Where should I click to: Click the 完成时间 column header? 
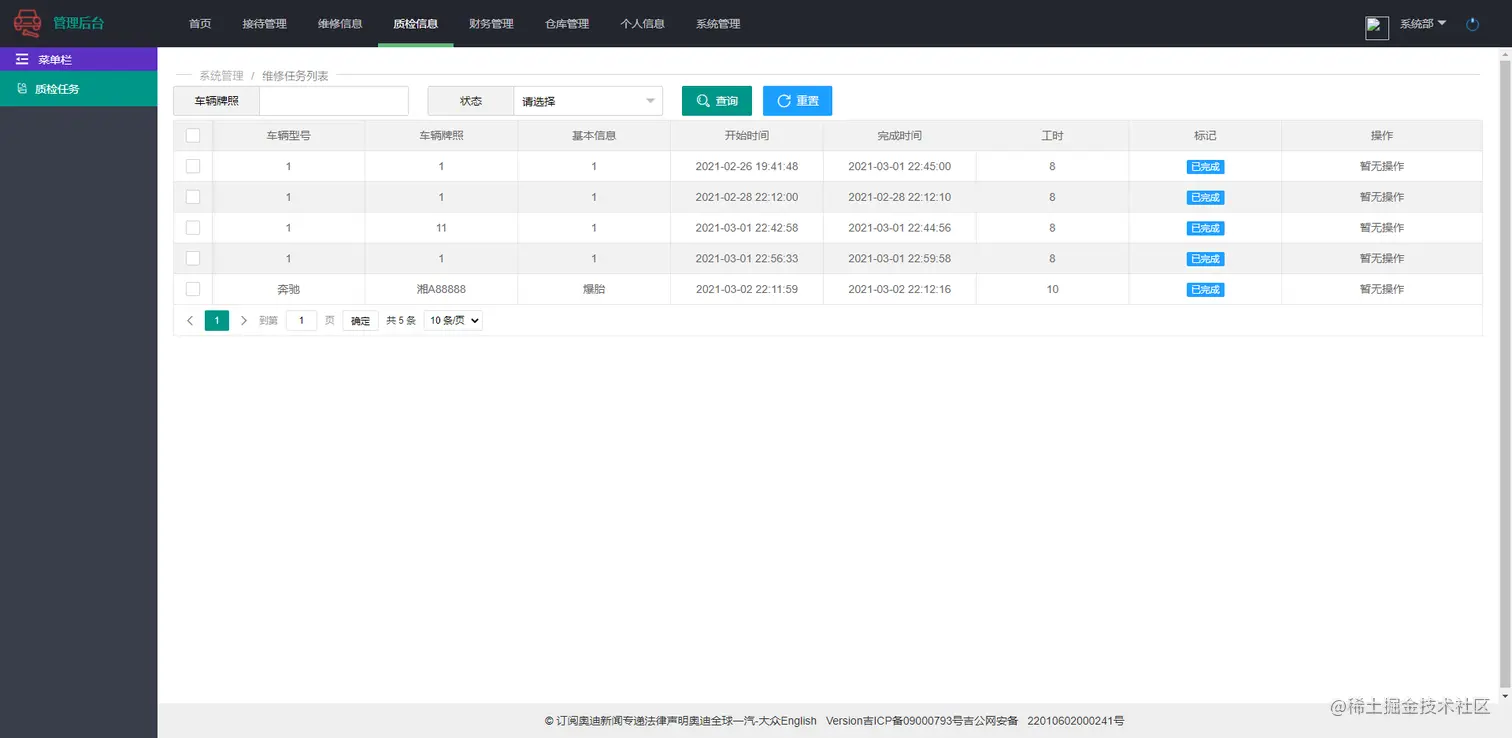point(899,136)
